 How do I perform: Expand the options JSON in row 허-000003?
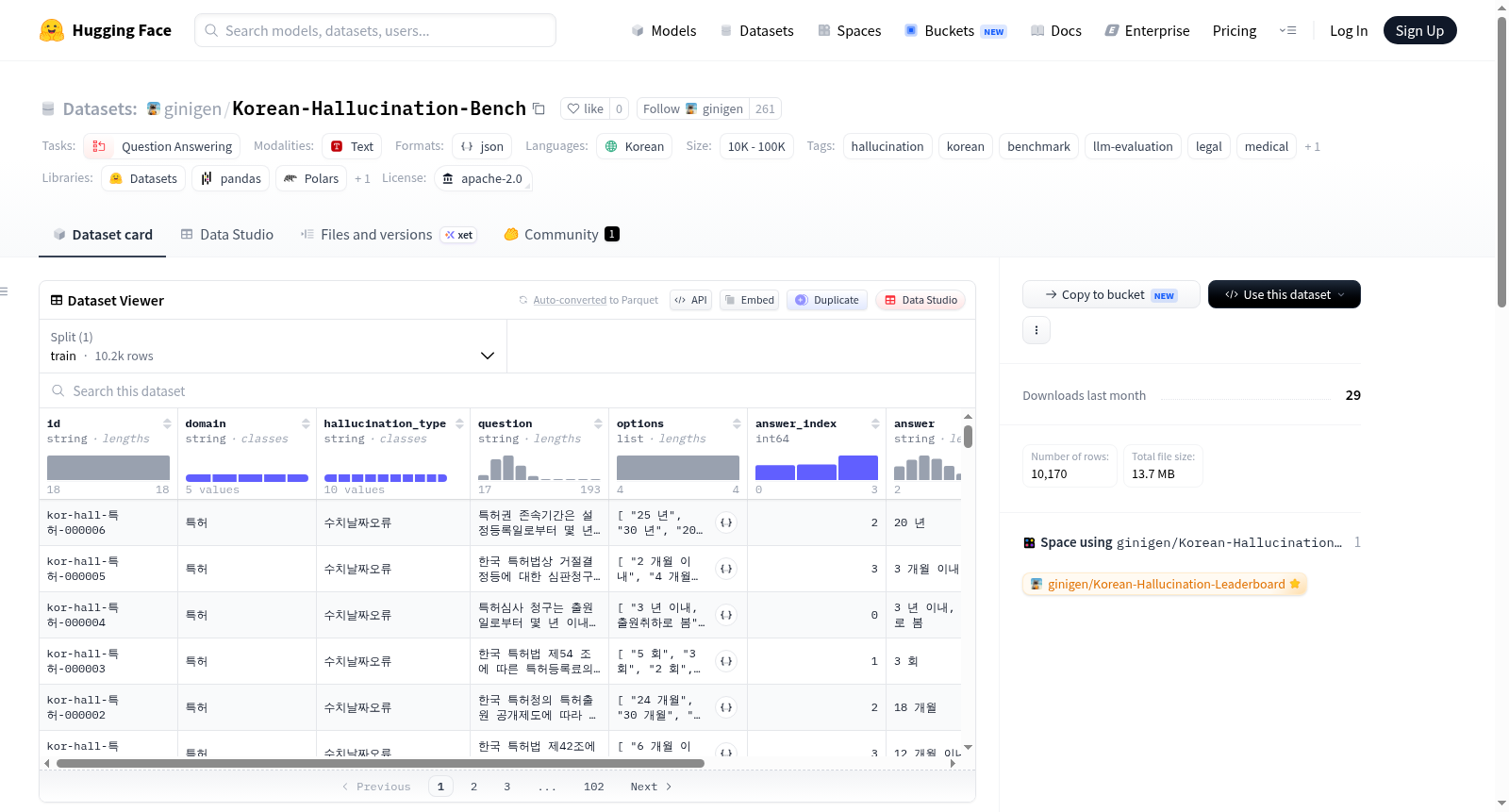(x=726, y=661)
